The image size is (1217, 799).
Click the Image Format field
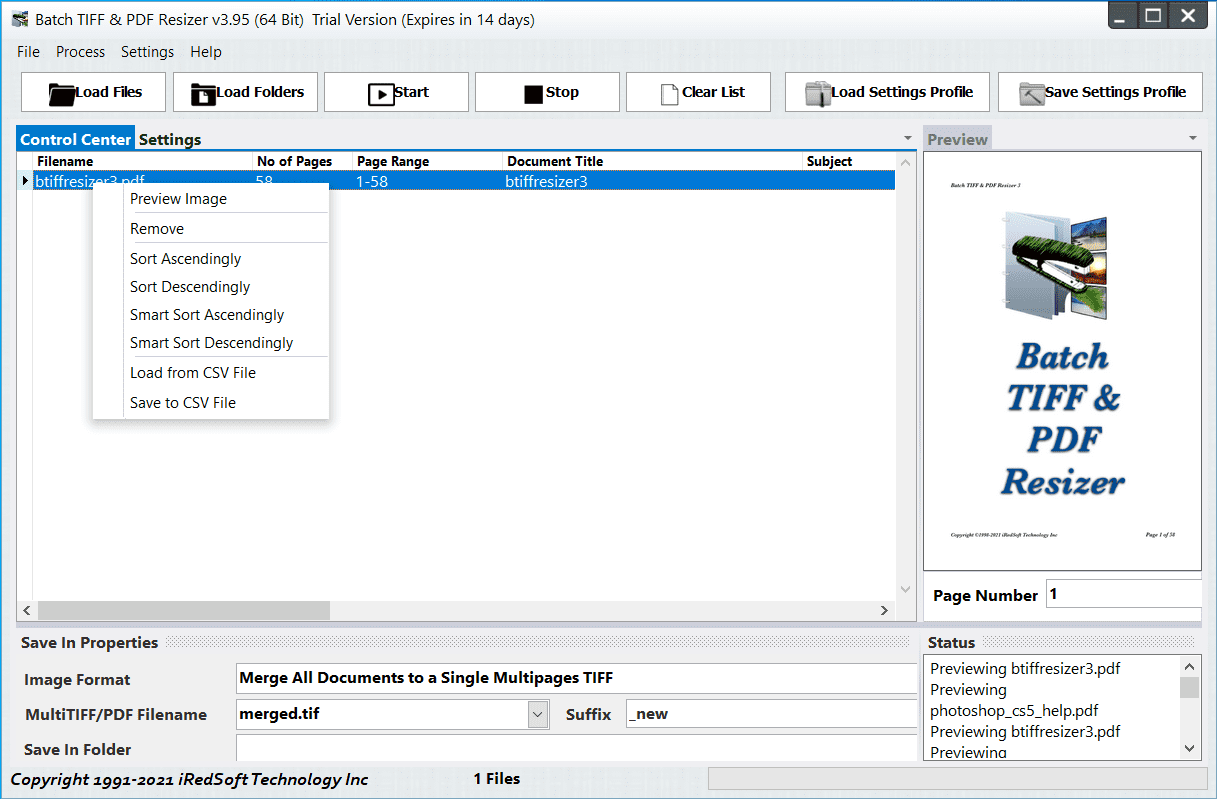(576, 678)
